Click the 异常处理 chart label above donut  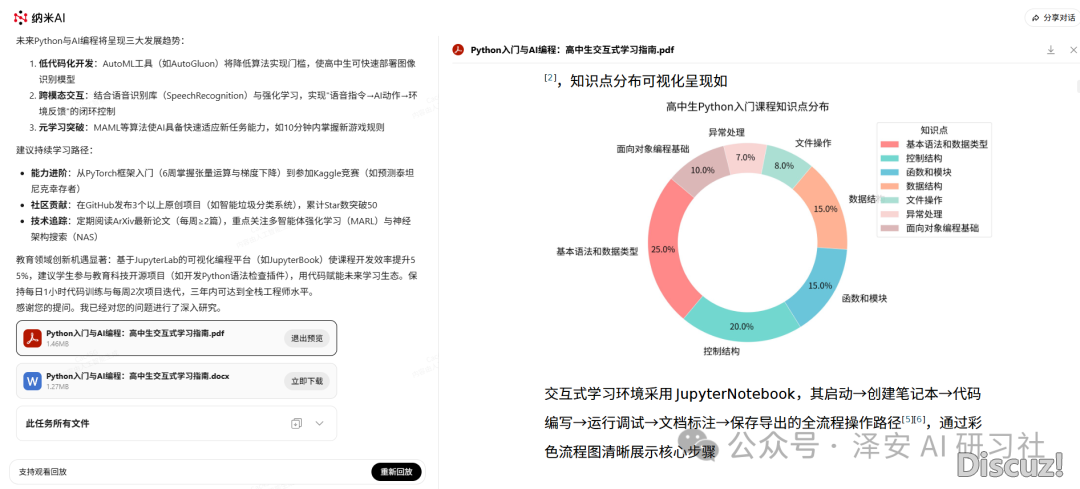click(726, 132)
